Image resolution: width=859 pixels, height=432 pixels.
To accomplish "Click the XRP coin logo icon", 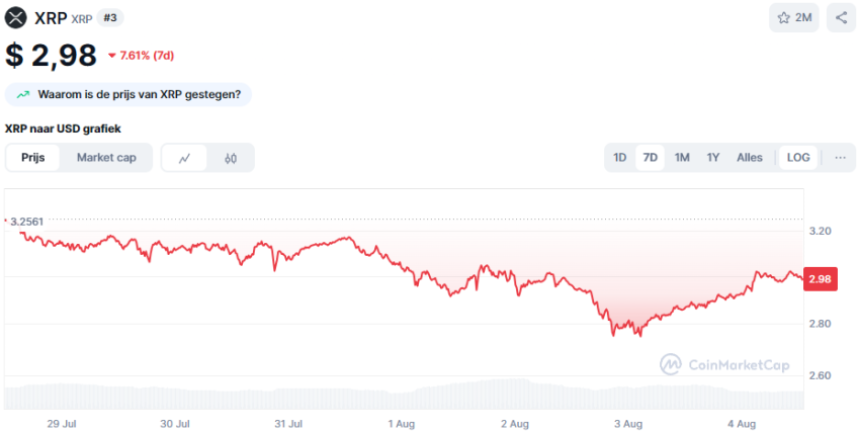I will pos(17,17).
